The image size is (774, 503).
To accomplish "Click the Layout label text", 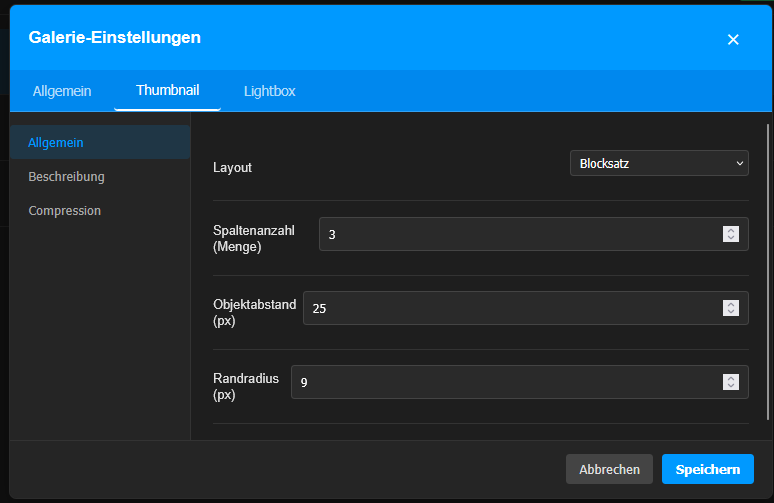I will click(x=232, y=167).
